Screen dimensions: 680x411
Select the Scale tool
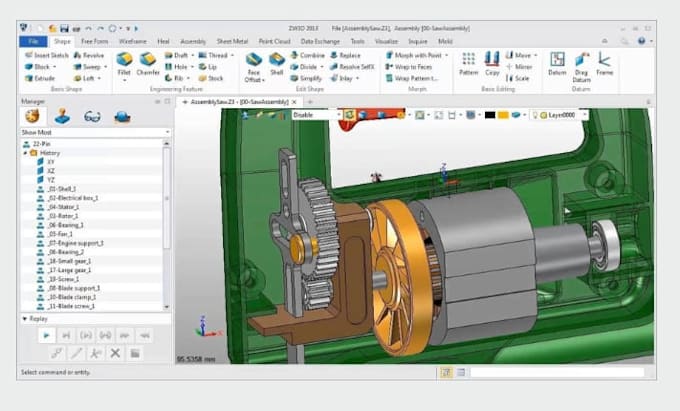click(x=517, y=78)
